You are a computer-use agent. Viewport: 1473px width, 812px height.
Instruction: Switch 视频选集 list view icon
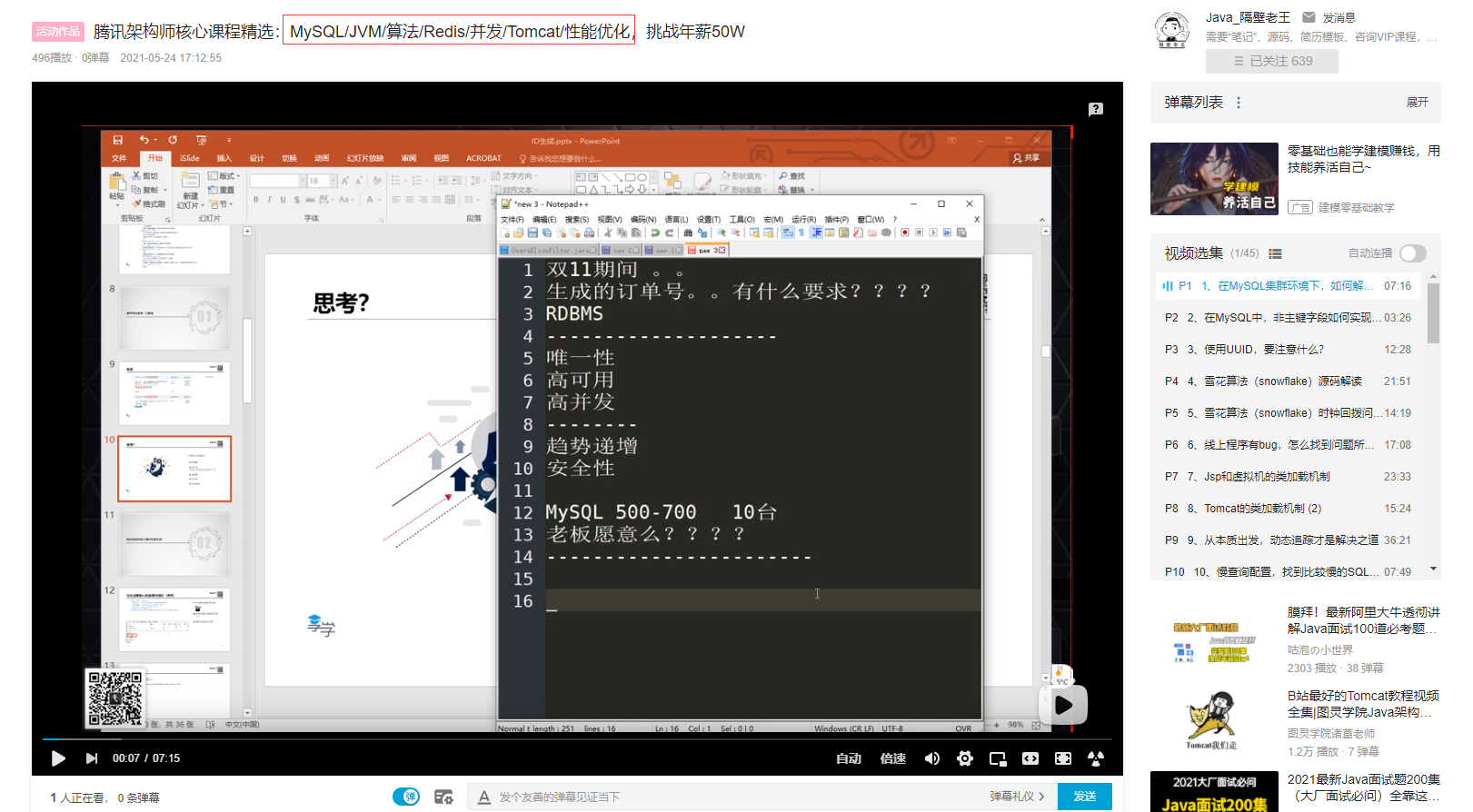1275,253
